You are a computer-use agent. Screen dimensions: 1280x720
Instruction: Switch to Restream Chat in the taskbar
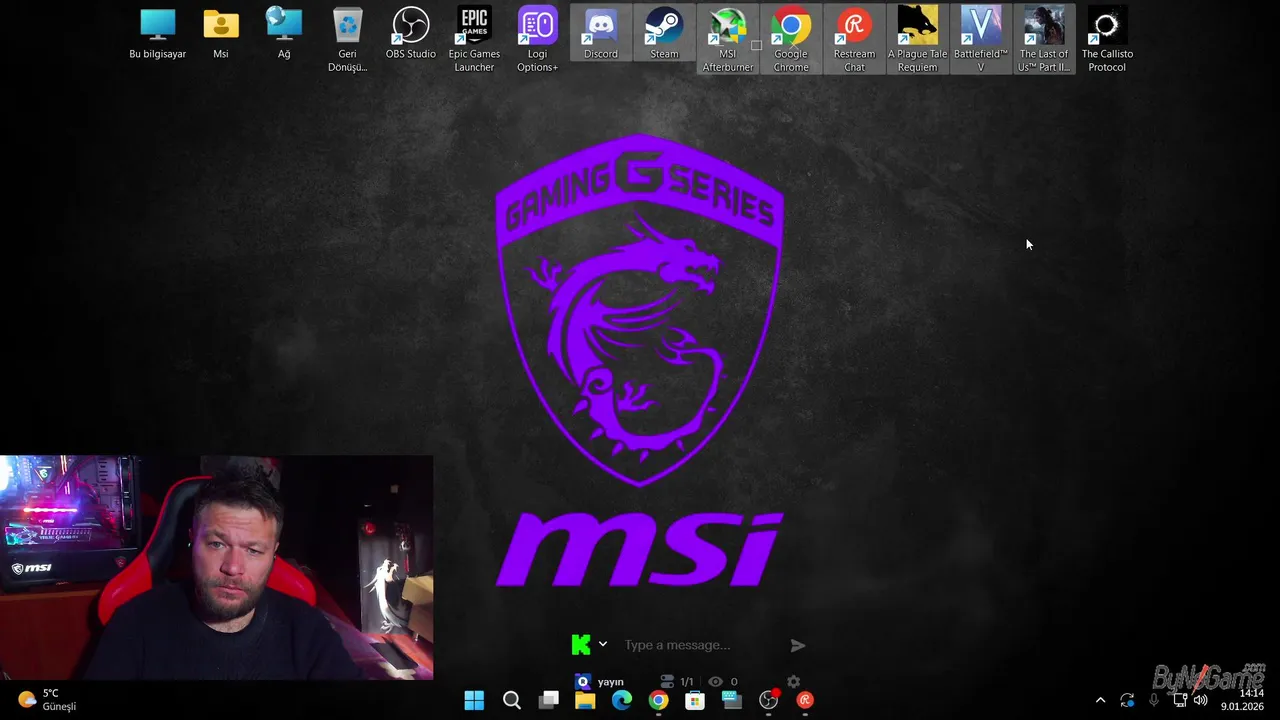coord(805,700)
